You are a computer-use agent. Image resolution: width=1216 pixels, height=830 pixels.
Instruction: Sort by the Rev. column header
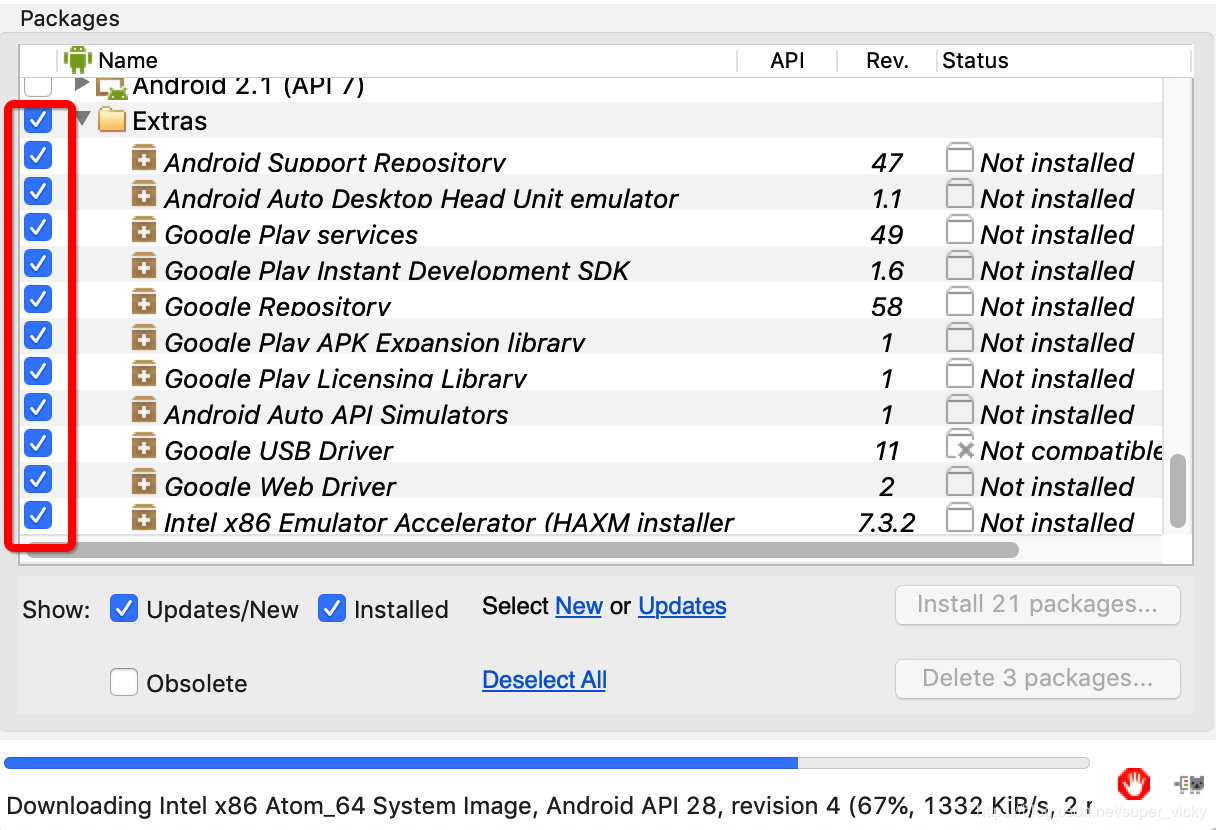[x=887, y=61]
